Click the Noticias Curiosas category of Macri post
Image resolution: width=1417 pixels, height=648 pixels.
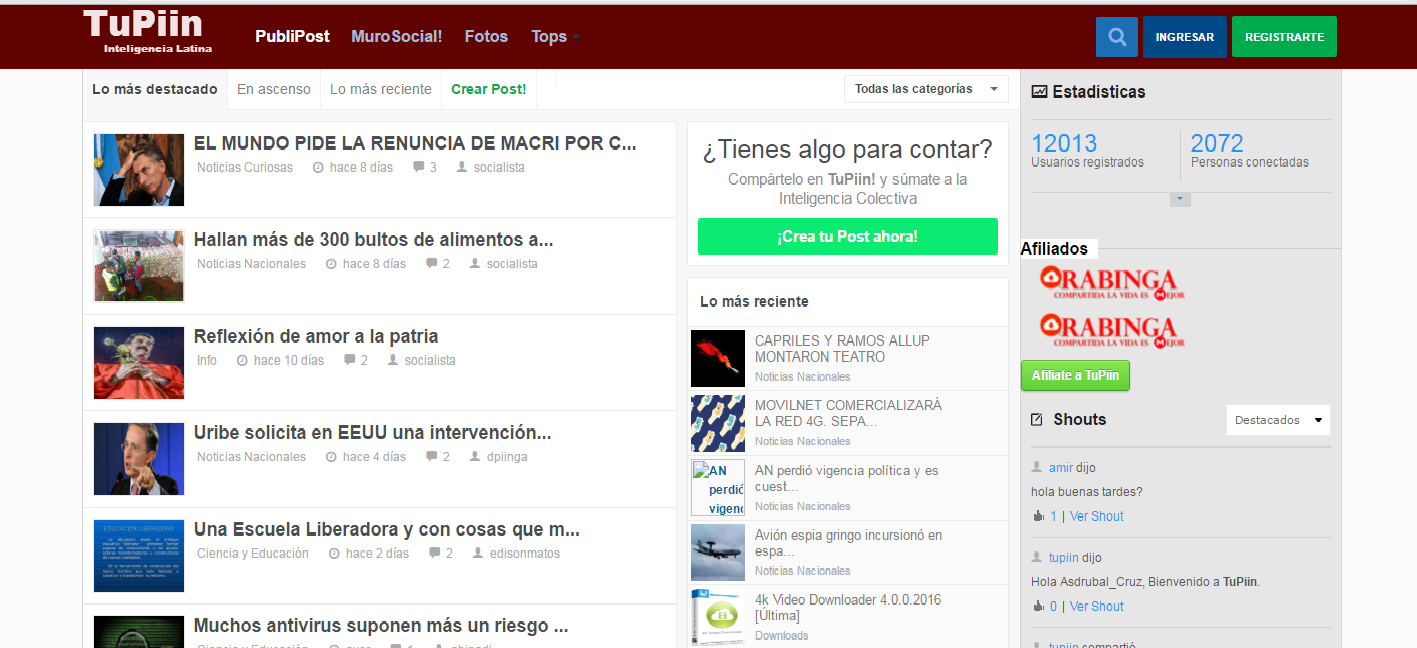245,167
